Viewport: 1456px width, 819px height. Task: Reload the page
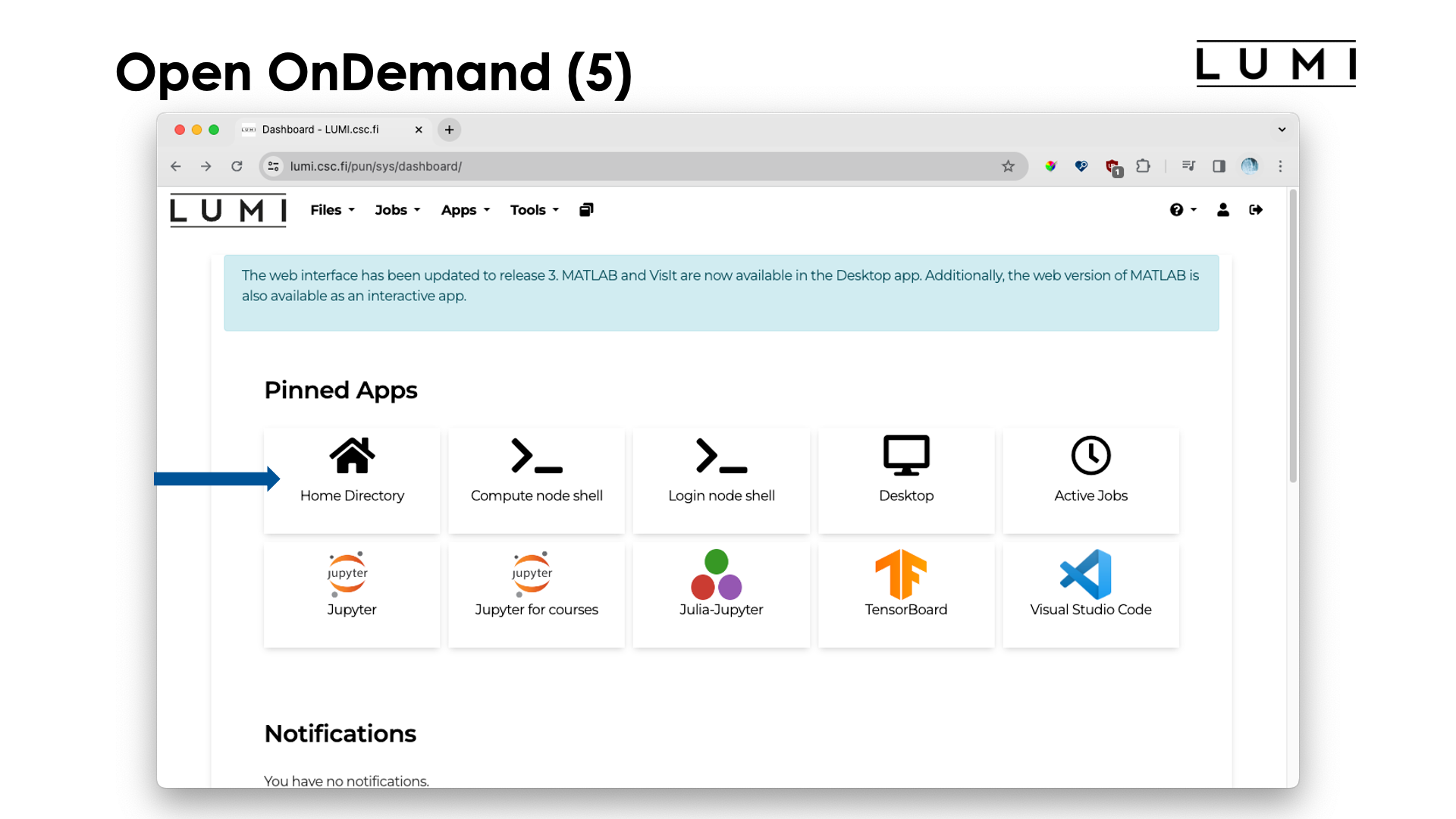[237, 166]
